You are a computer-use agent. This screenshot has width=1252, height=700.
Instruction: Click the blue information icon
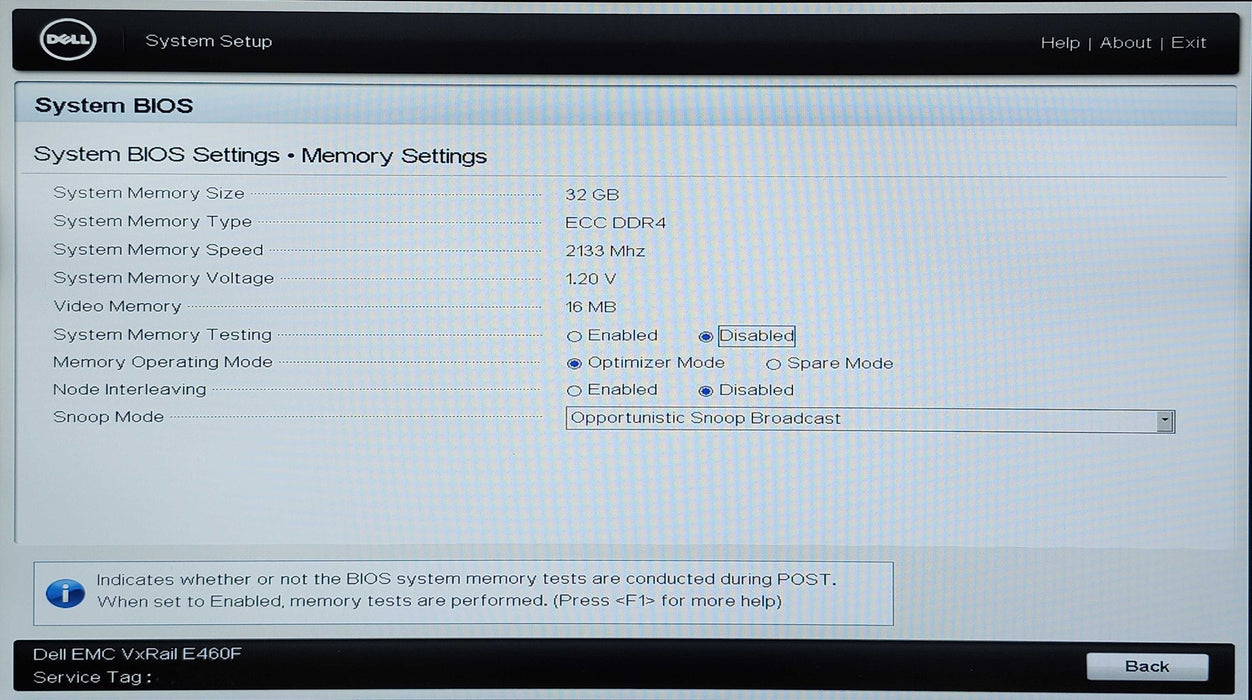pyautogui.click(x=66, y=593)
